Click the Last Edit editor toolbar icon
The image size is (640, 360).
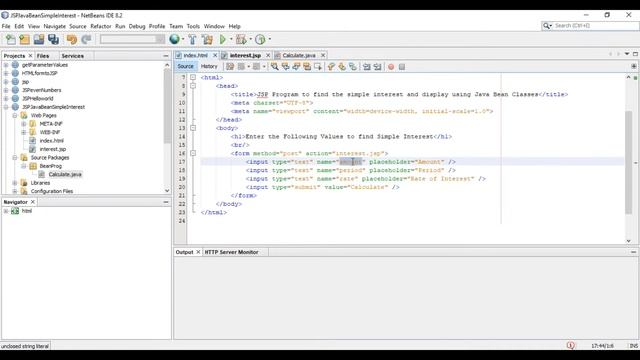230,67
